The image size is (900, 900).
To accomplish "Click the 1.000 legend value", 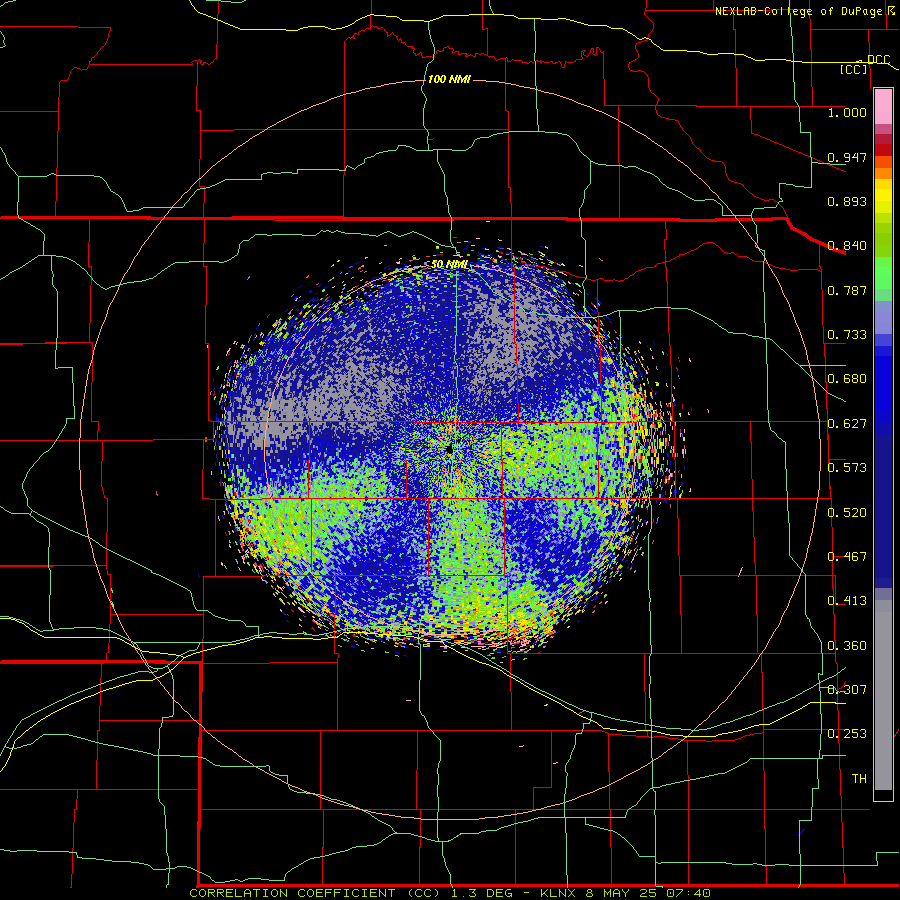I will tap(847, 112).
